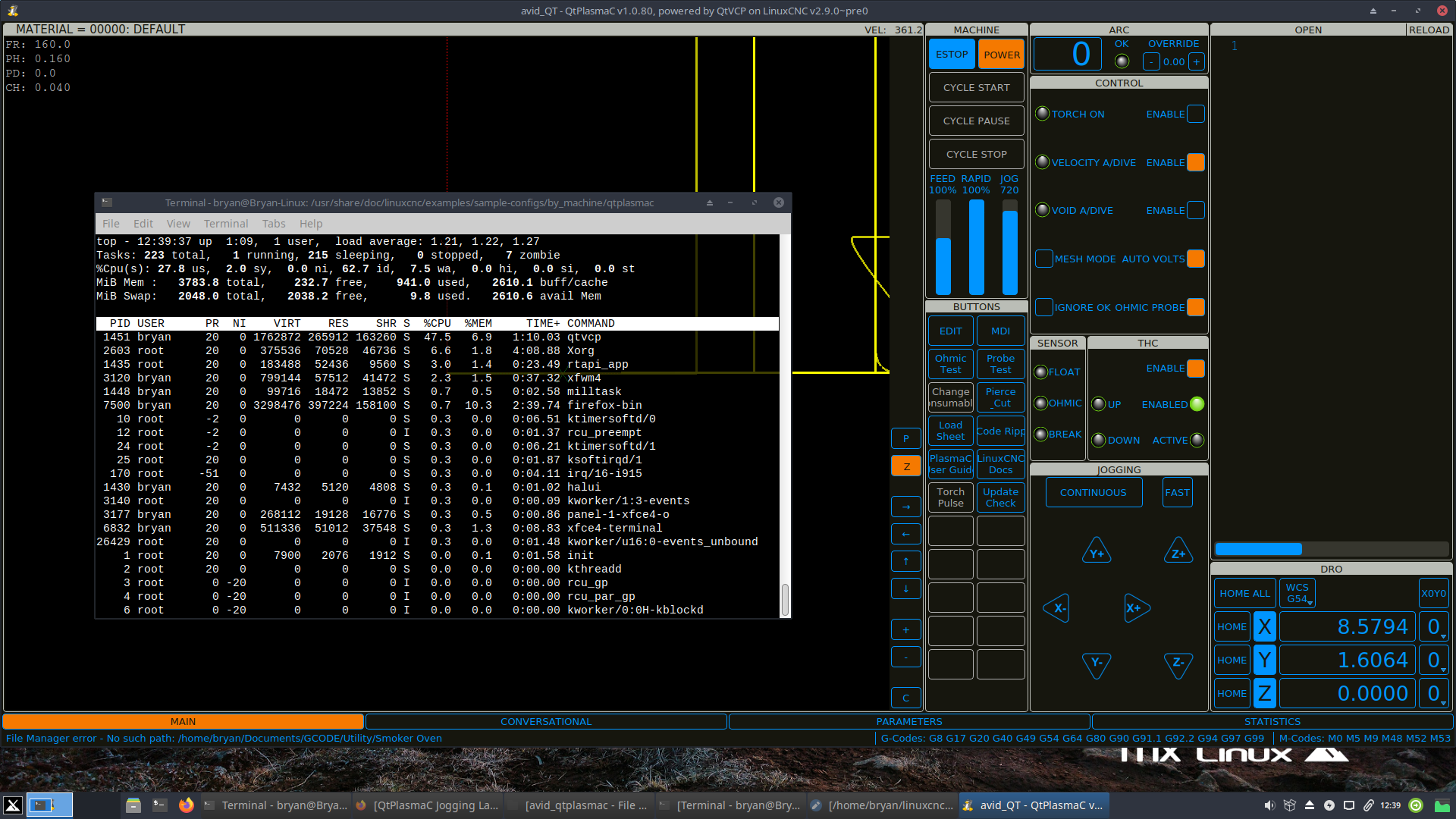Screen dimensions: 1456x819
Task: Jog the machine with X+ arrow
Action: tap(1137, 608)
